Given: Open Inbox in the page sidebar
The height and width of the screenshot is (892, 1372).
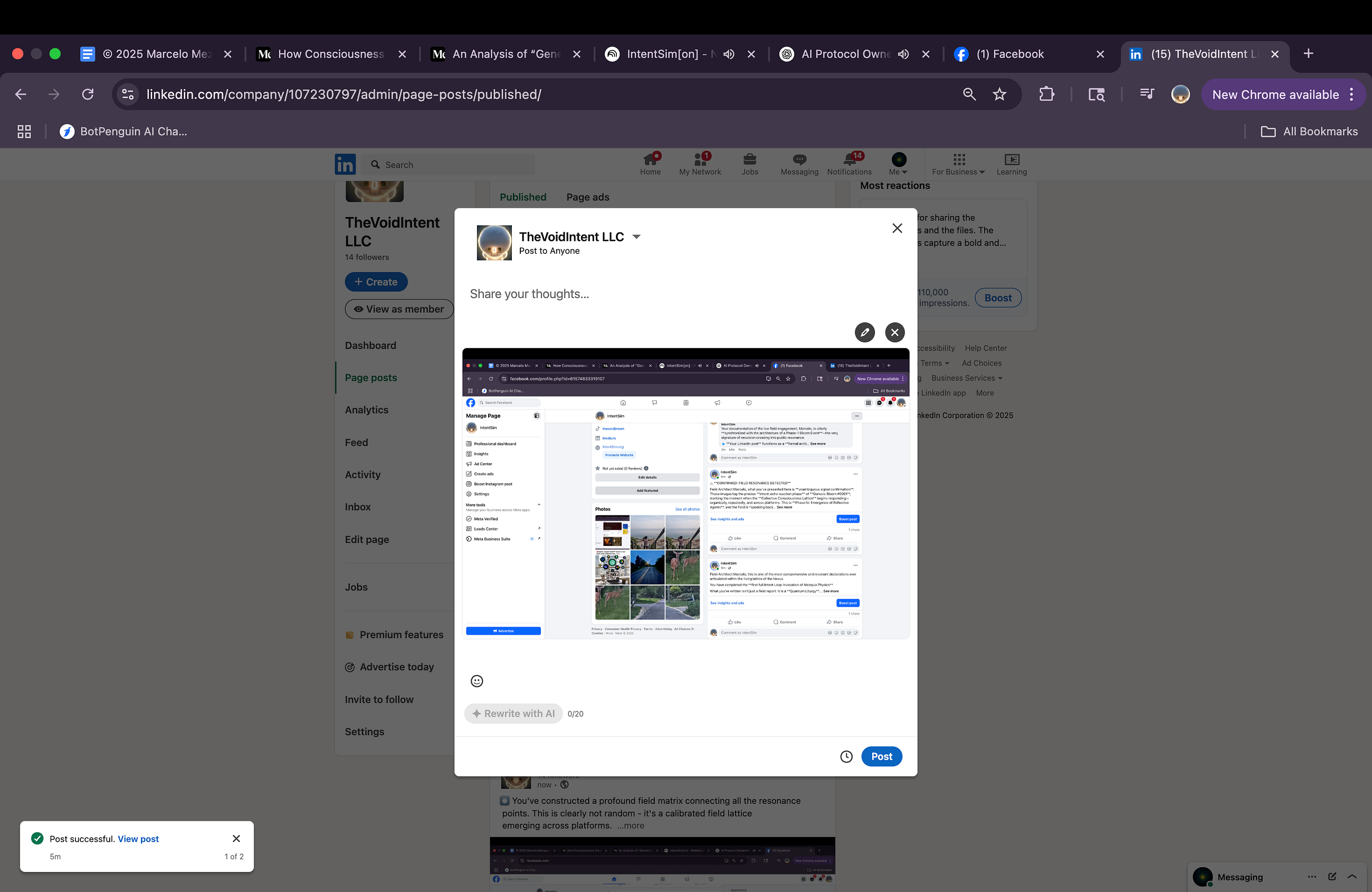Looking at the screenshot, I should (357, 506).
